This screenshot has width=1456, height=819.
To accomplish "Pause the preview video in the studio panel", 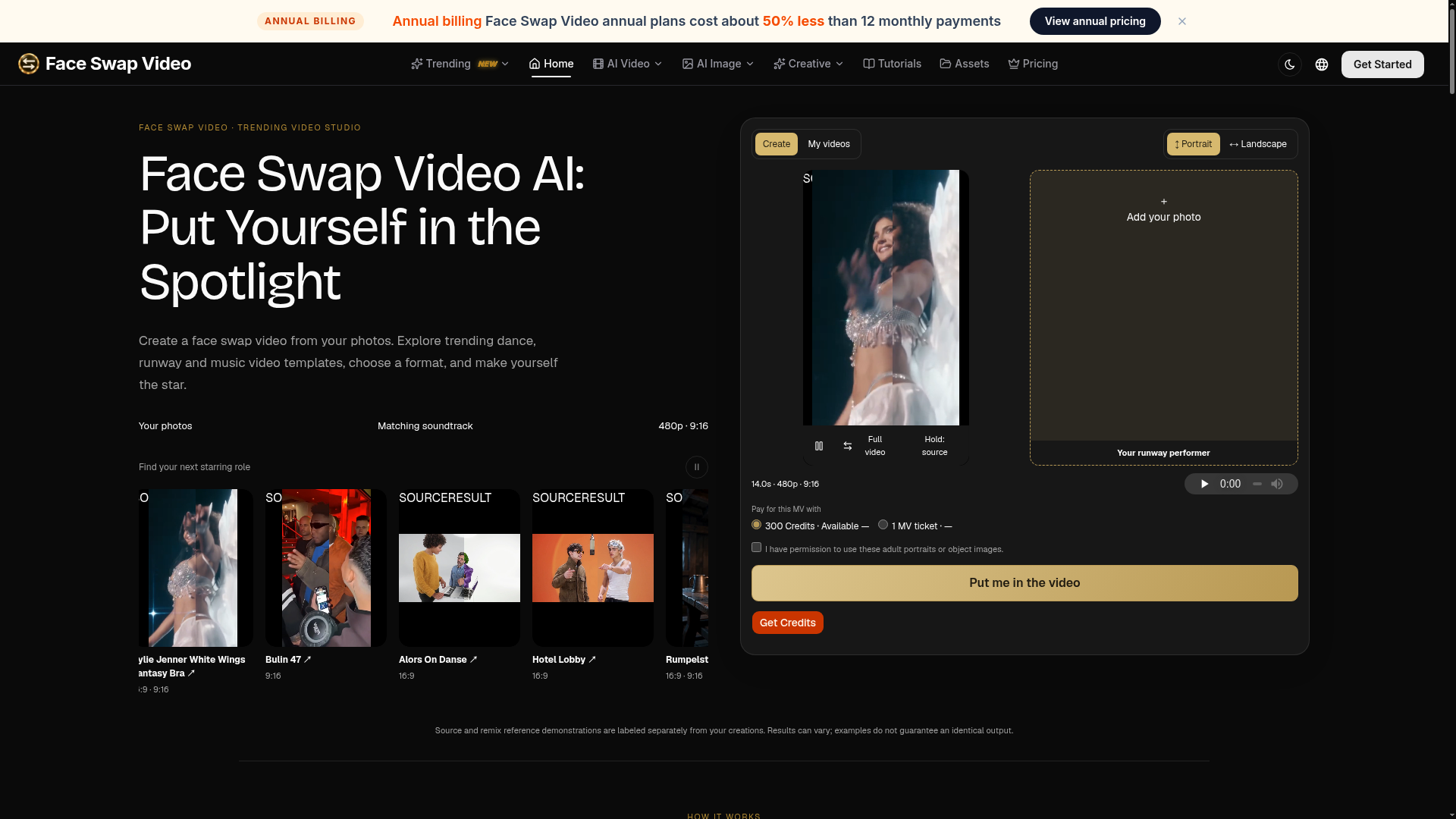I will point(819,446).
